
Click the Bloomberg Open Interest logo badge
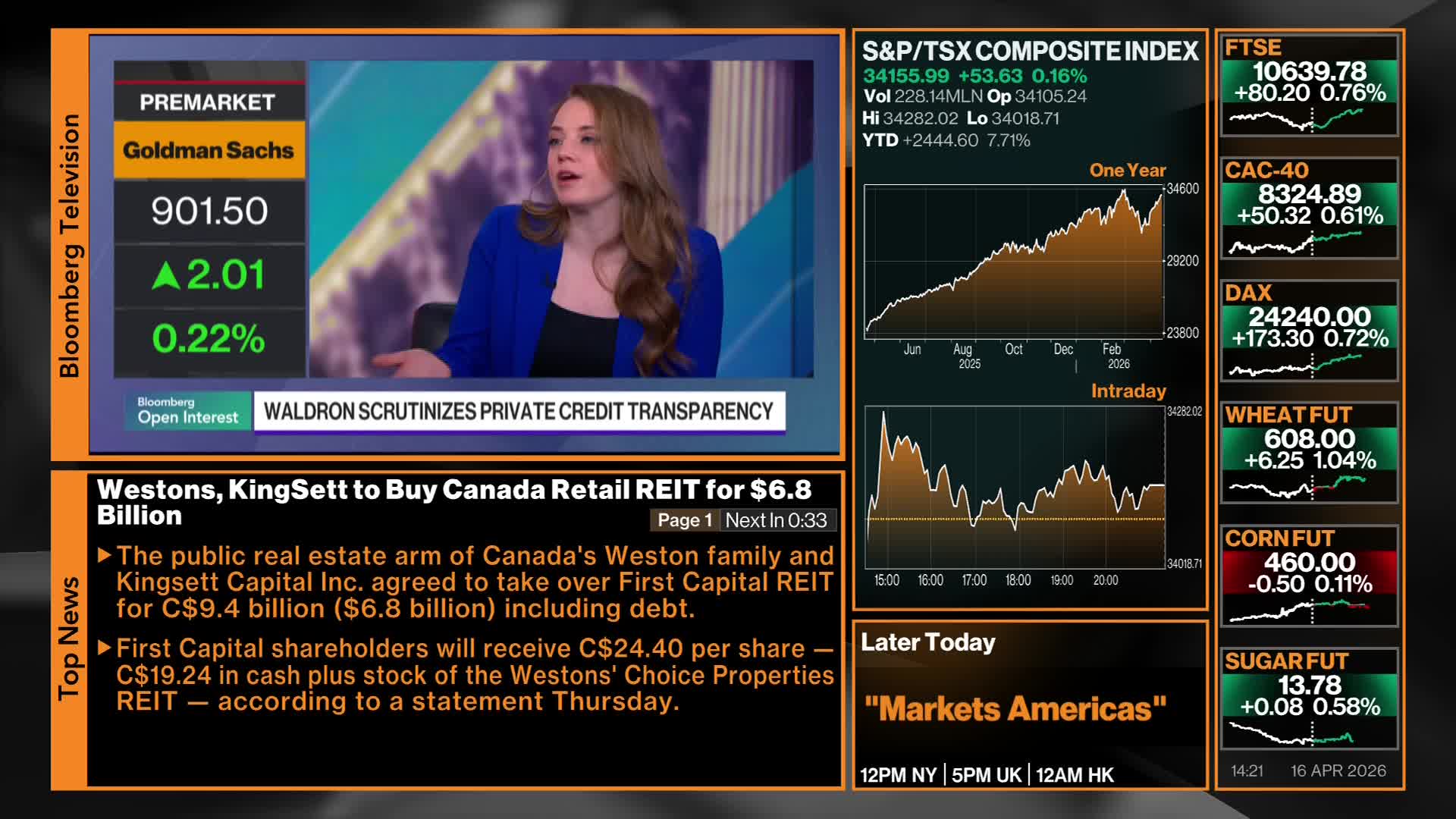pos(187,411)
